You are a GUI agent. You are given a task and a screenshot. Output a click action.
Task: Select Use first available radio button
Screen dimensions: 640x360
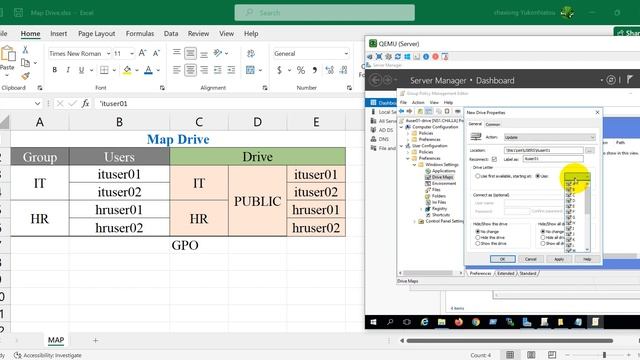click(x=477, y=176)
